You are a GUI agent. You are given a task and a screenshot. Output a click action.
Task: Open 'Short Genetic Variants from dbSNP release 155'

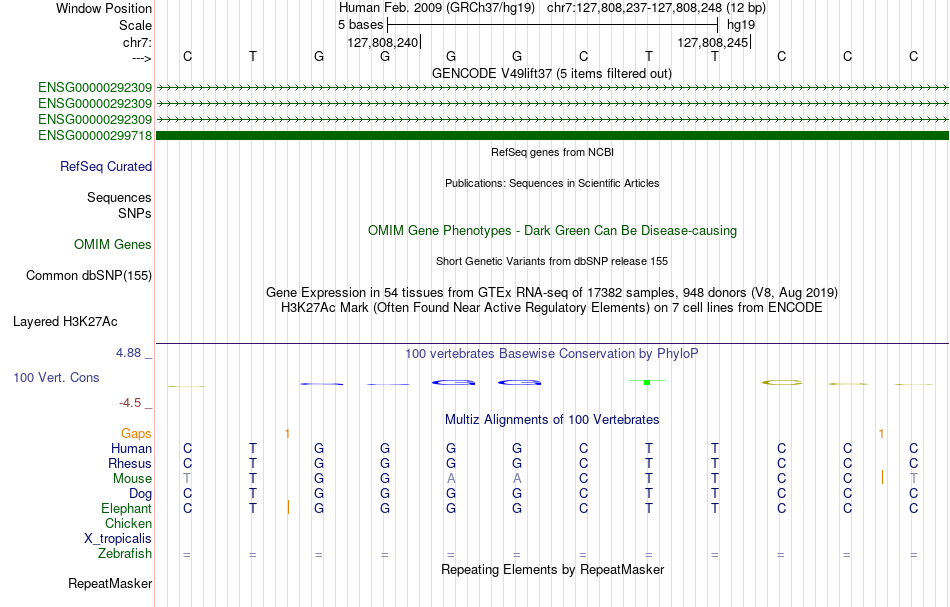pyautogui.click(x=552, y=261)
